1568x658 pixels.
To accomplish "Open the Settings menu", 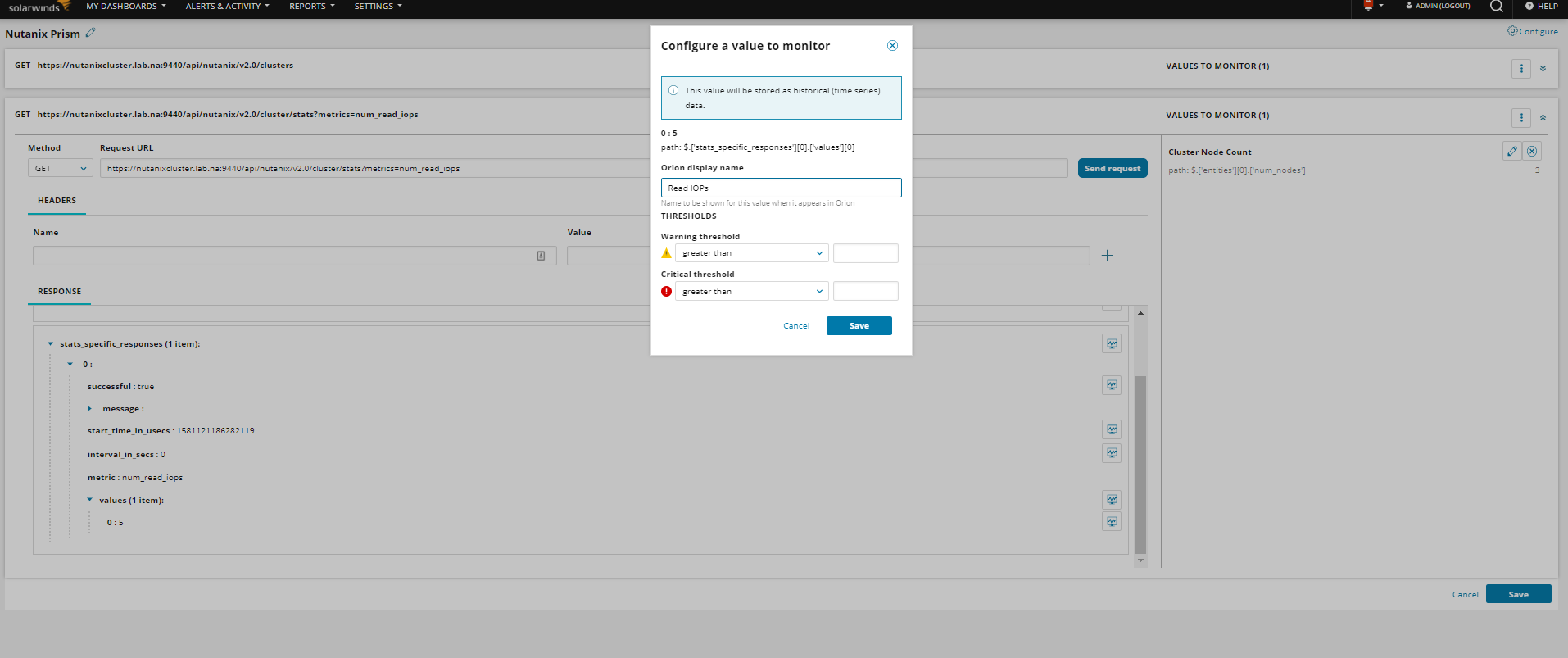I will [x=378, y=7].
